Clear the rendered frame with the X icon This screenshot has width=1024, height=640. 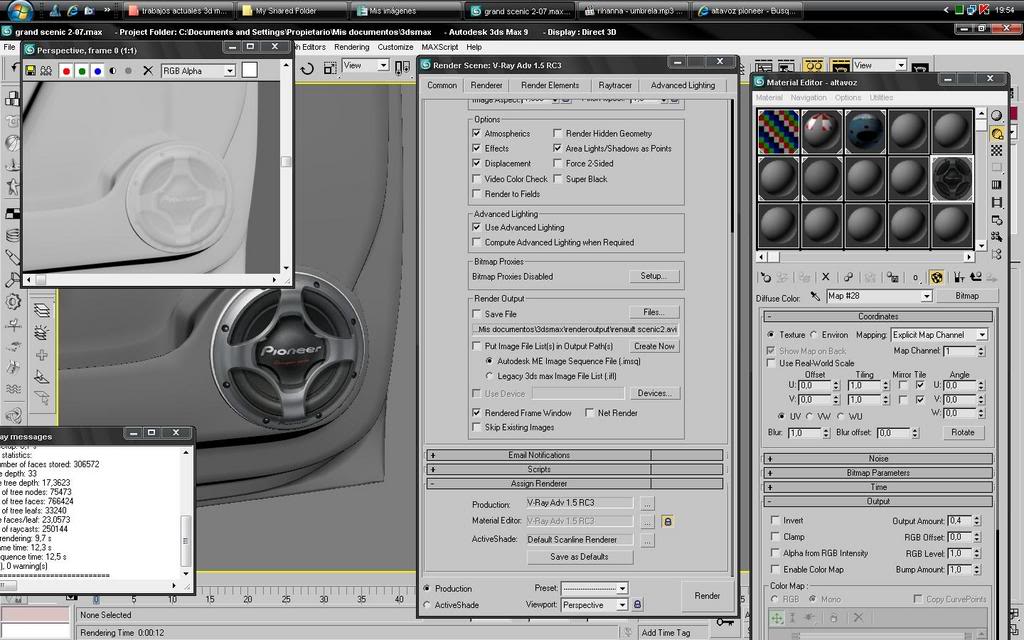148,71
